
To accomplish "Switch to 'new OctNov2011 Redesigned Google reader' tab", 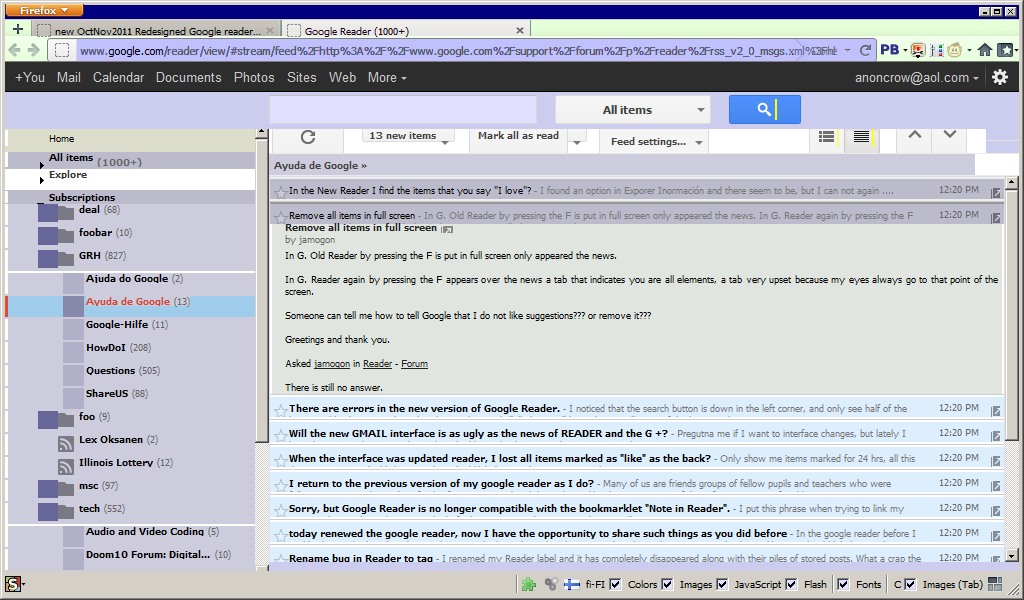I will (157, 30).
